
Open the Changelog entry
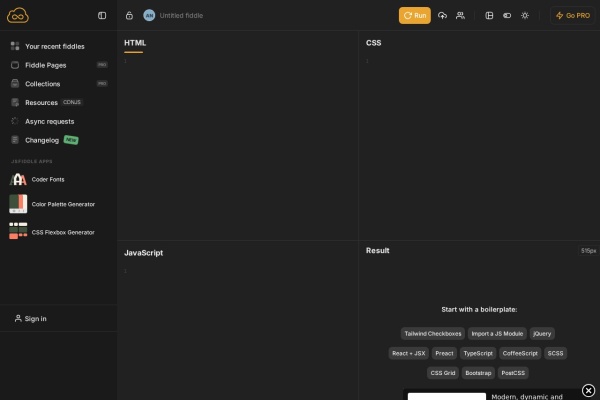click(x=42, y=140)
